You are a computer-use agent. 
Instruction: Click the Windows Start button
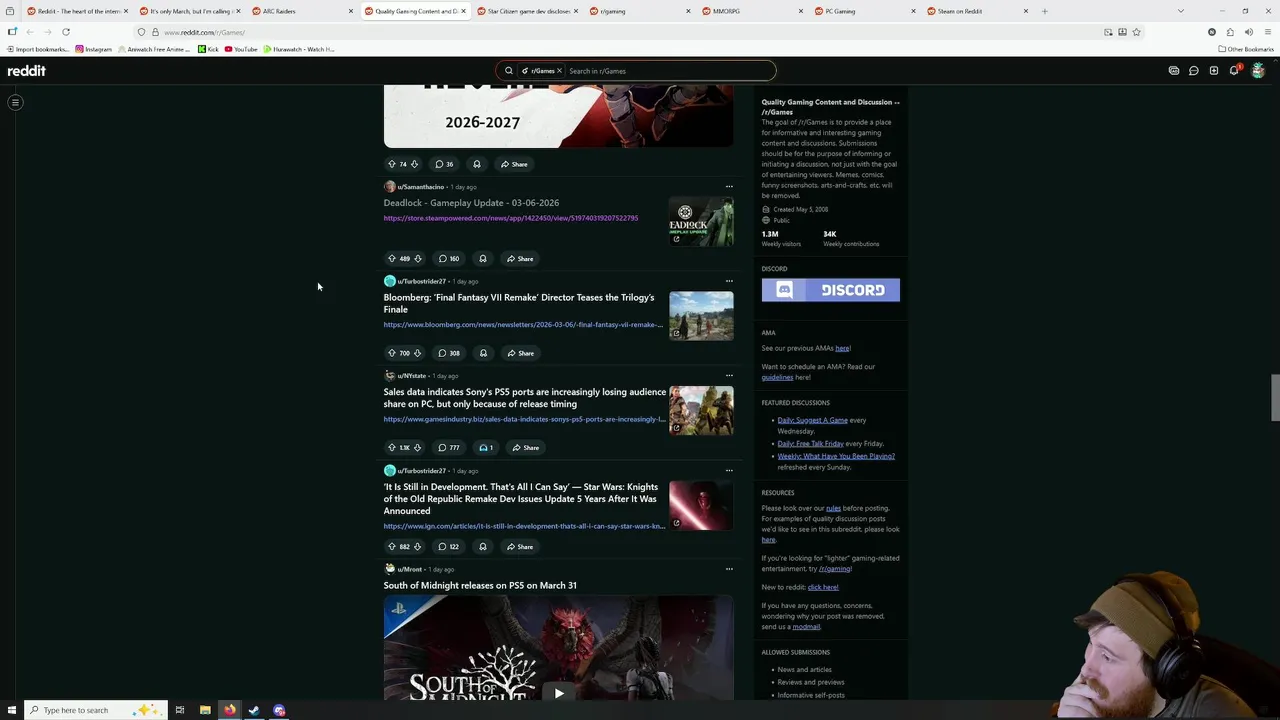pyautogui.click(x=10, y=710)
